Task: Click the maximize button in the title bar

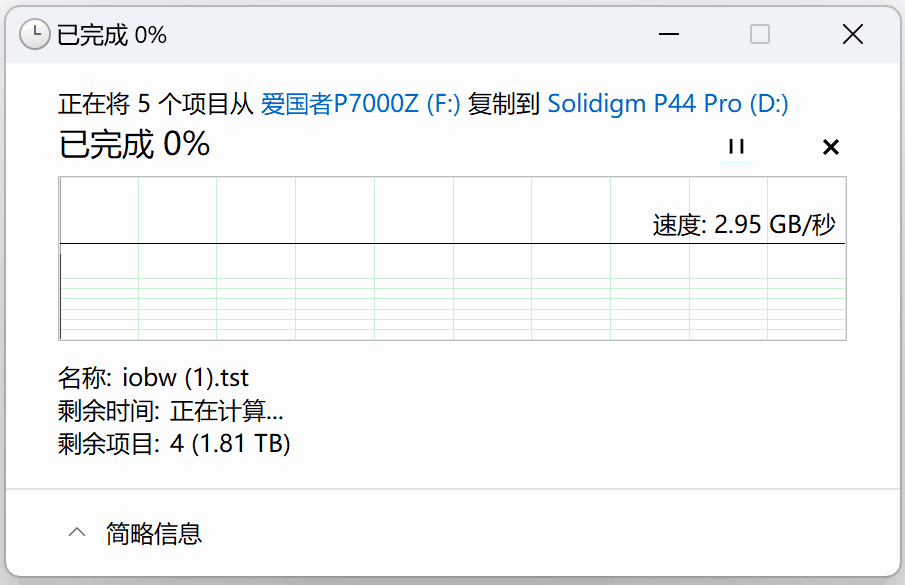Action: 760,35
